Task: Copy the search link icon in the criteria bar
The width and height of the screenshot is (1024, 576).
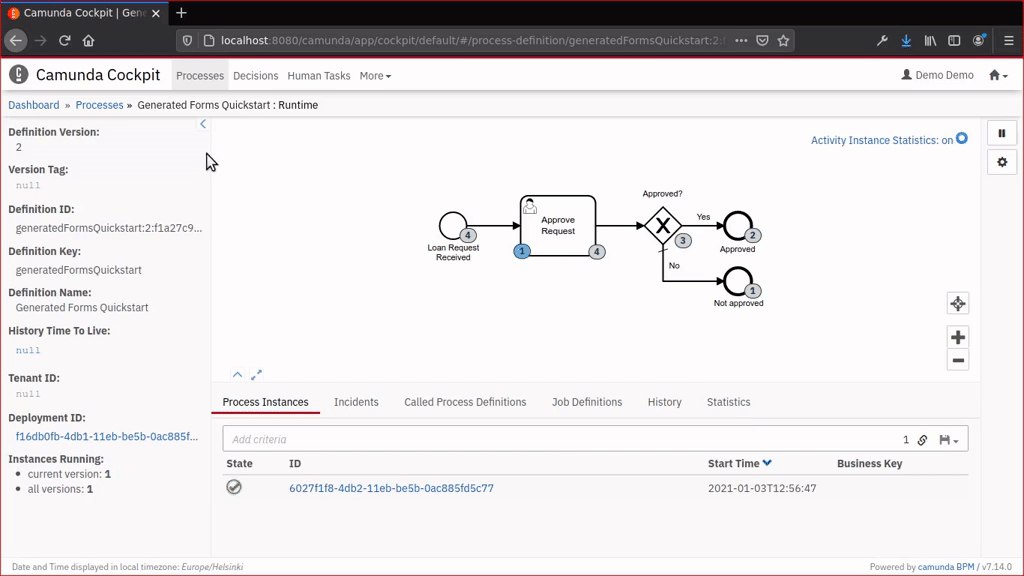Action: (x=922, y=440)
